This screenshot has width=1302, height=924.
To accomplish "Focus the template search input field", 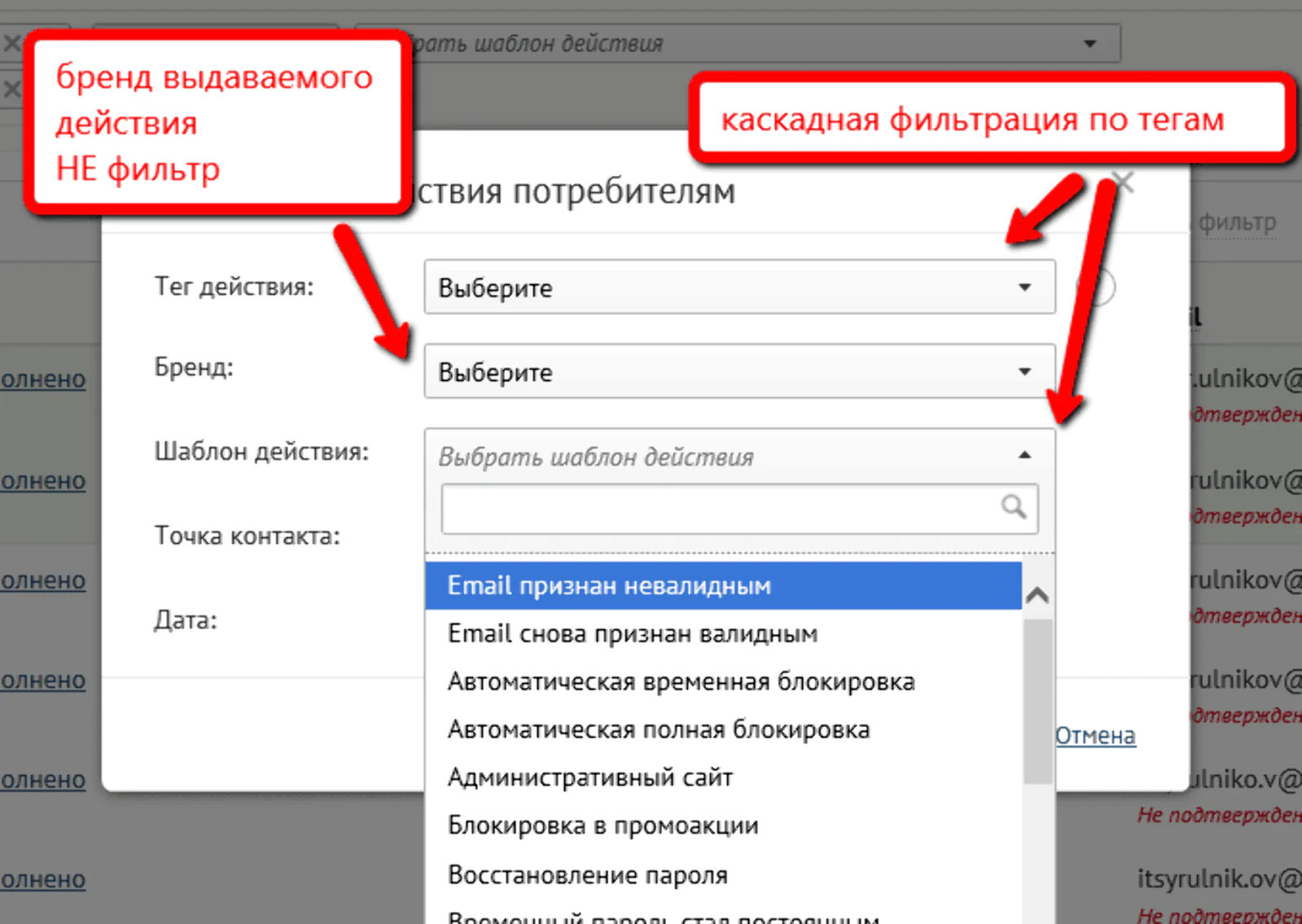I will pyautogui.click(x=721, y=509).
